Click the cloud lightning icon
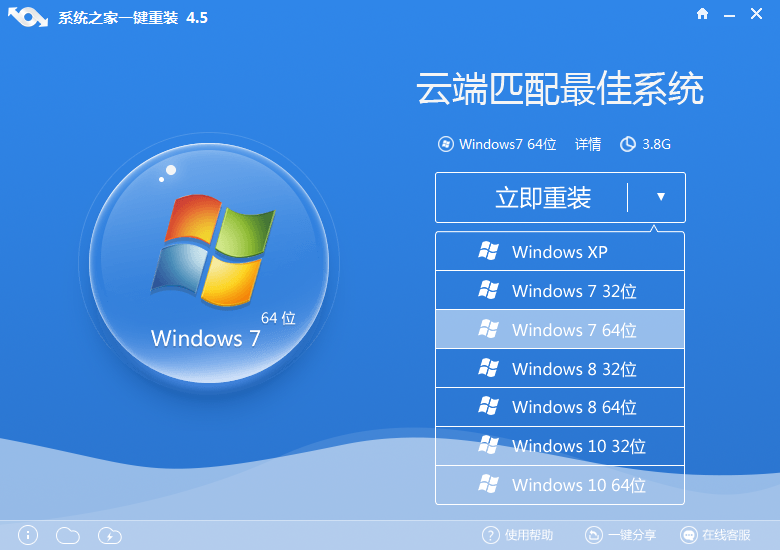Screen dimensions: 780x550 coord(110,536)
